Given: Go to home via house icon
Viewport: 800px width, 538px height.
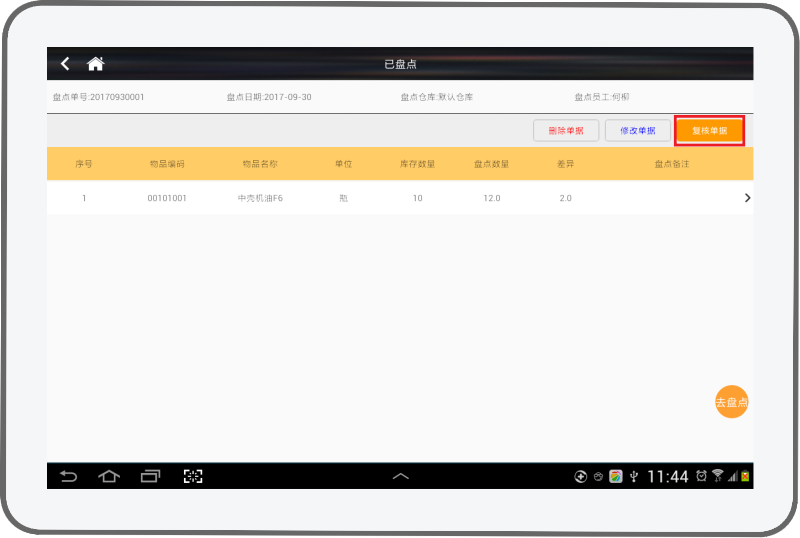Looking at the screenshot, I should coord(96,64).
